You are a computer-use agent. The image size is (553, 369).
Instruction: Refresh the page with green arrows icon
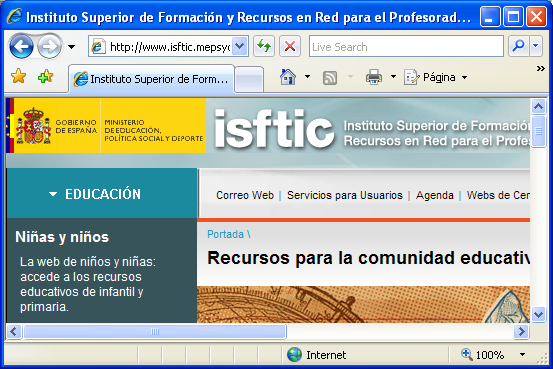coord(263,46)
